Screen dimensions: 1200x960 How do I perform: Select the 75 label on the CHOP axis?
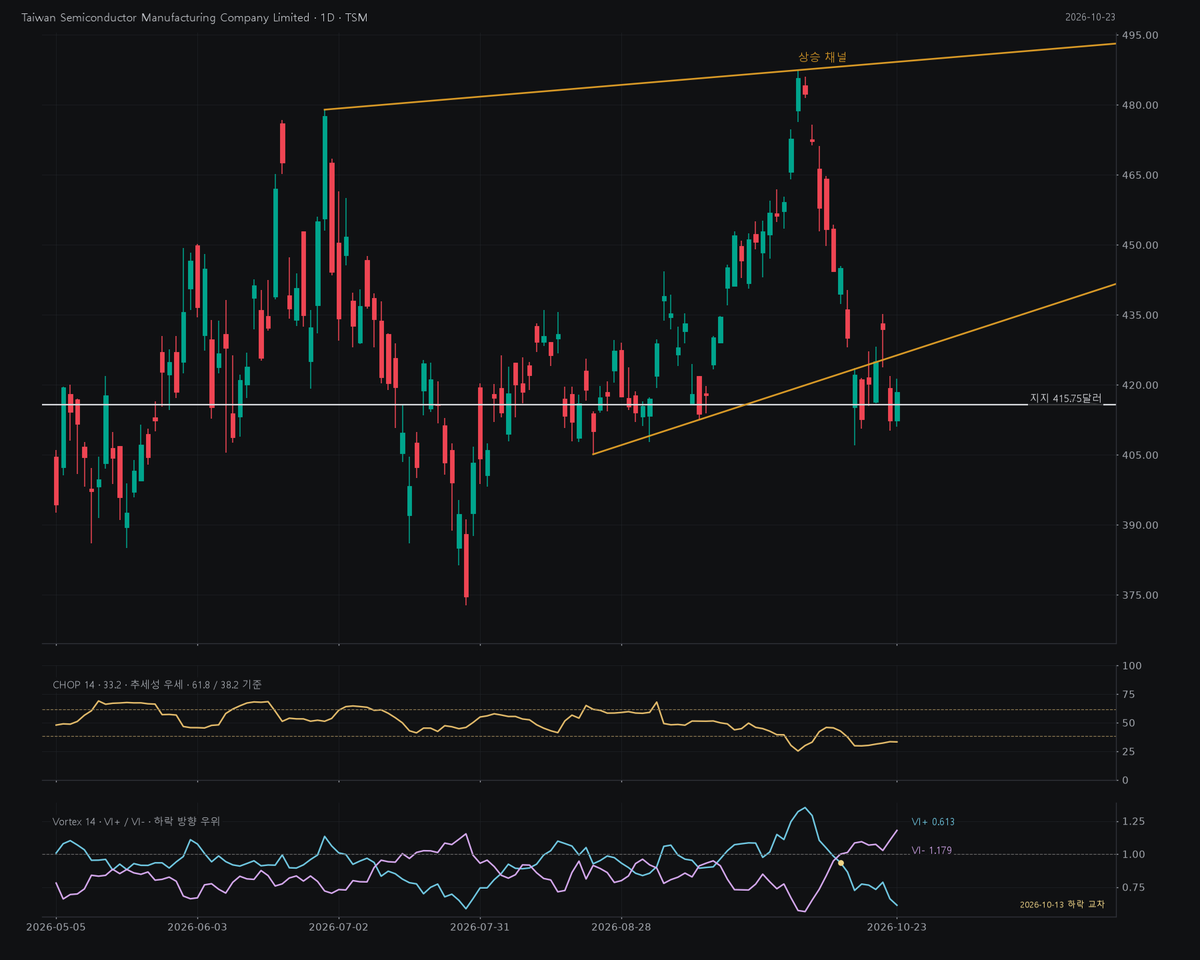[x=1130, y=694]
